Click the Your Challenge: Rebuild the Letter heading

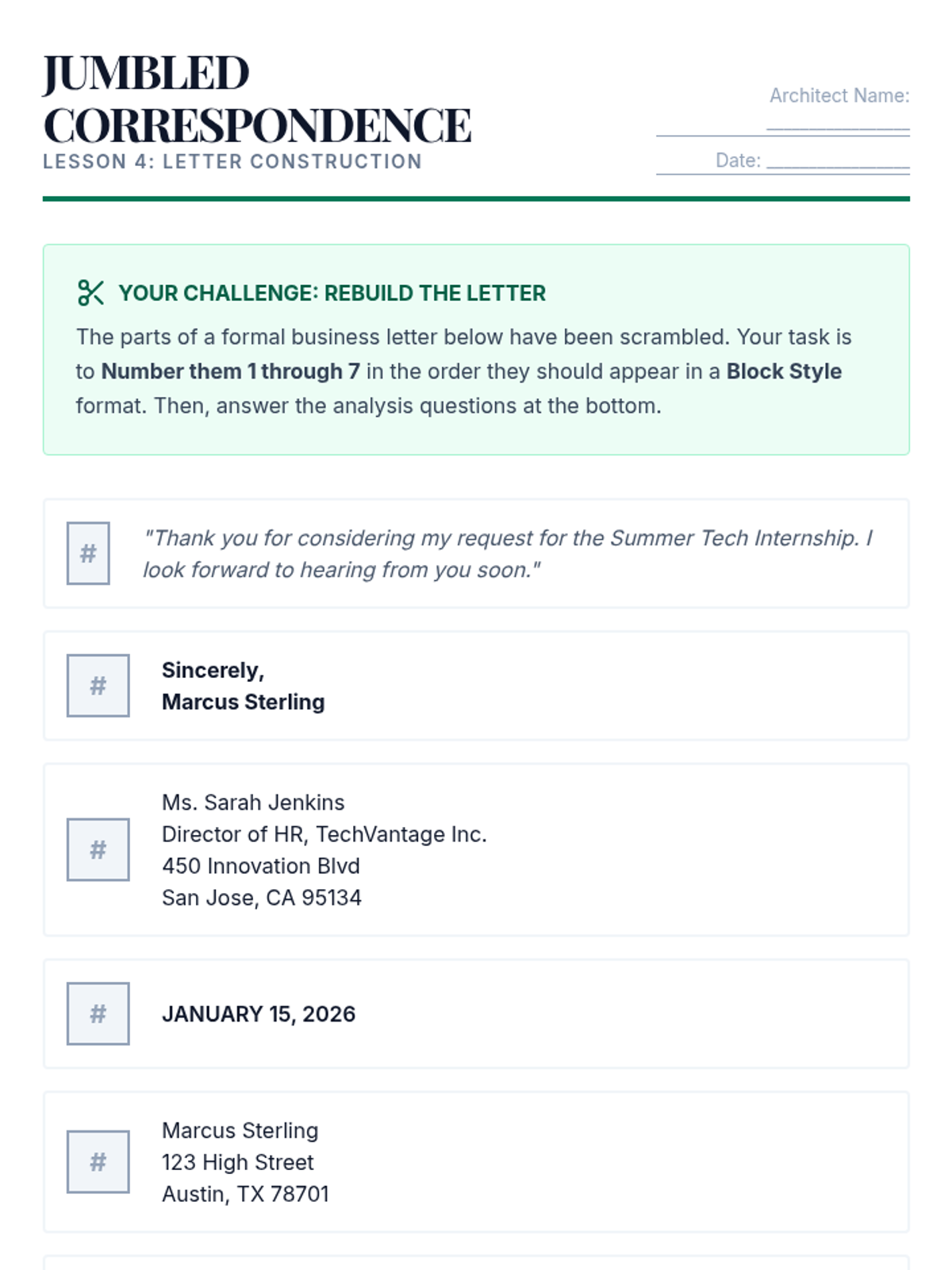tap(332, 293)
